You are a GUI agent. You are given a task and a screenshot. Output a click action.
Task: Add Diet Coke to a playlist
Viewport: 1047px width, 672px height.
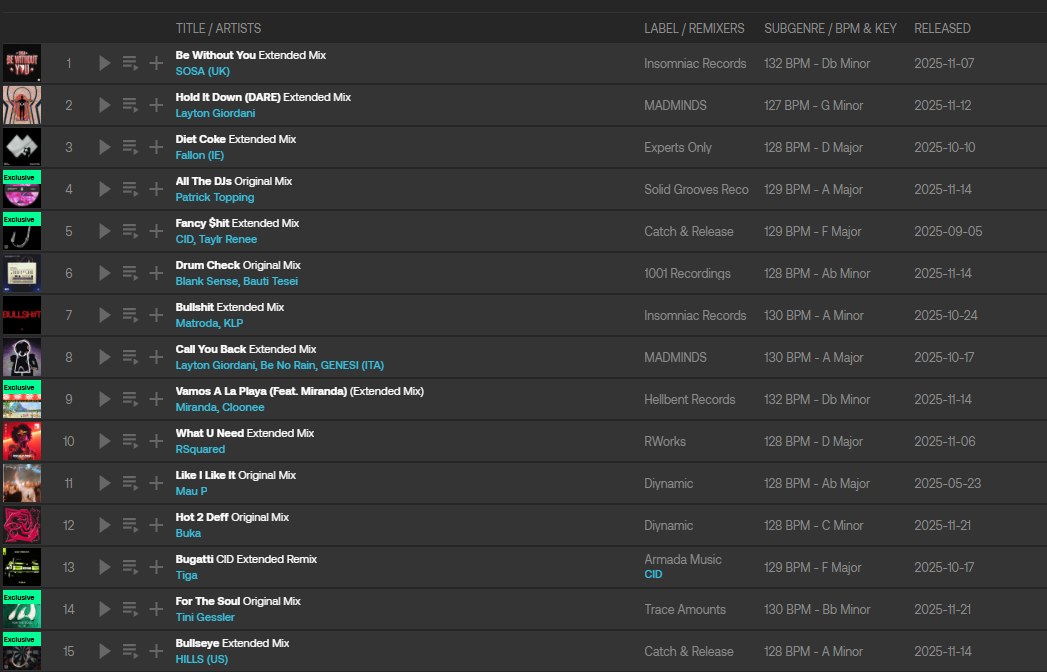156,147
